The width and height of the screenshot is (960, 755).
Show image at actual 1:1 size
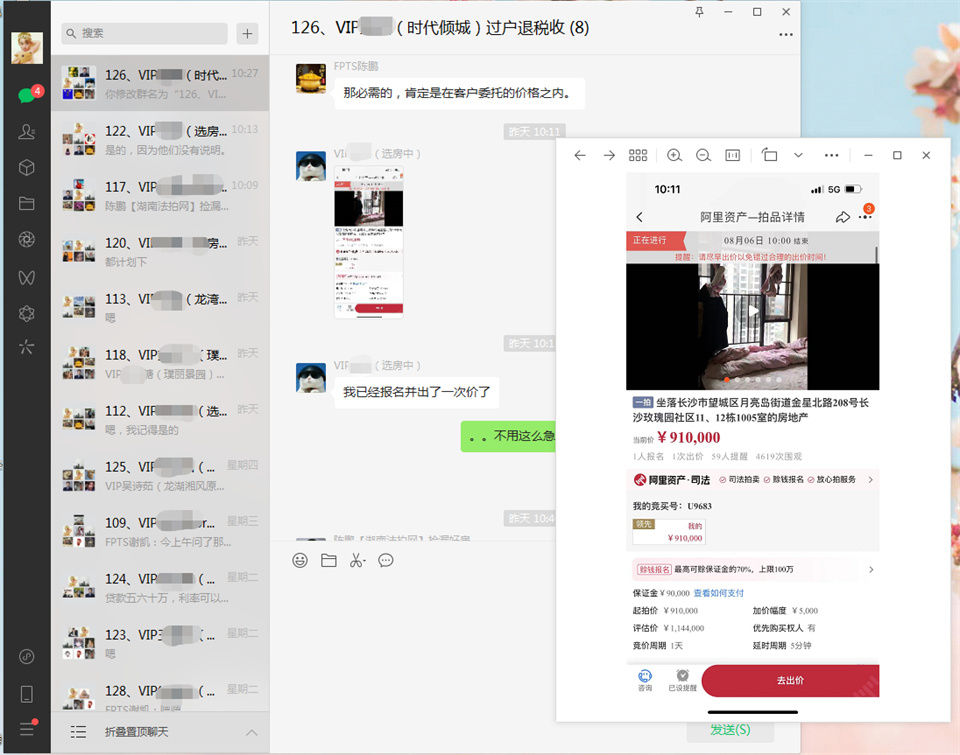click(x=733, y=155)
